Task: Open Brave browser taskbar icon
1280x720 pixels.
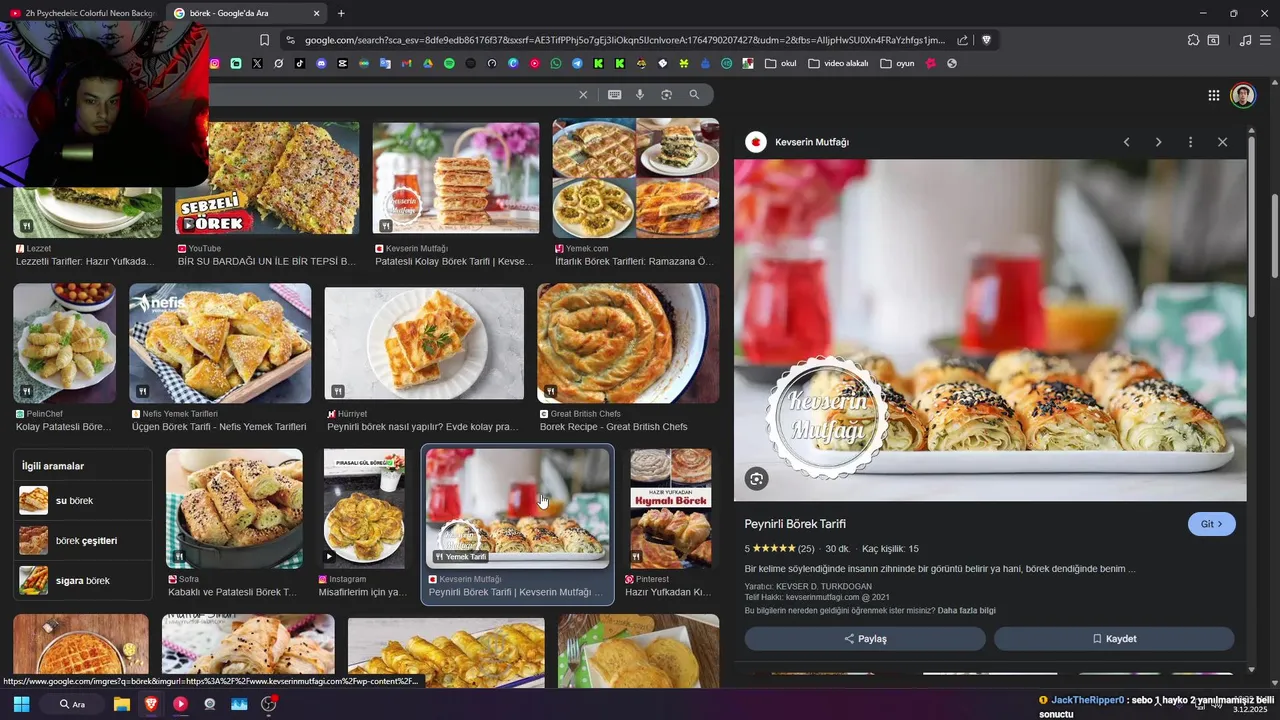Action: point(151,704)
